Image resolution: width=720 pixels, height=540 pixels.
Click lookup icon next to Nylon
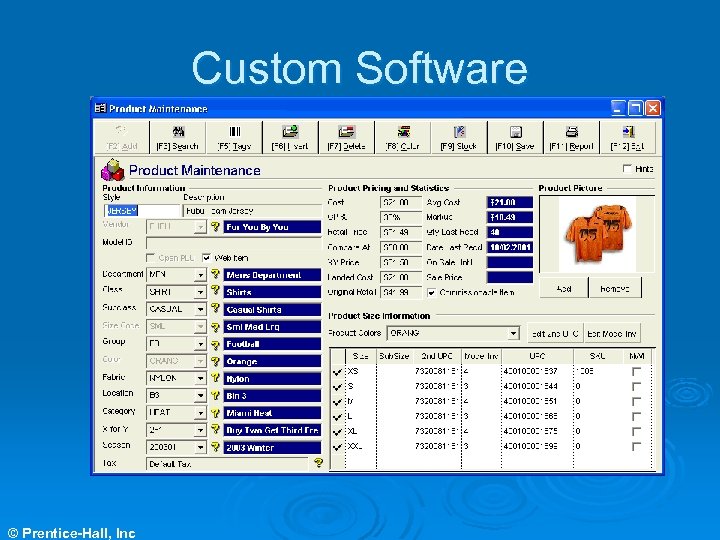pos(215,378)
